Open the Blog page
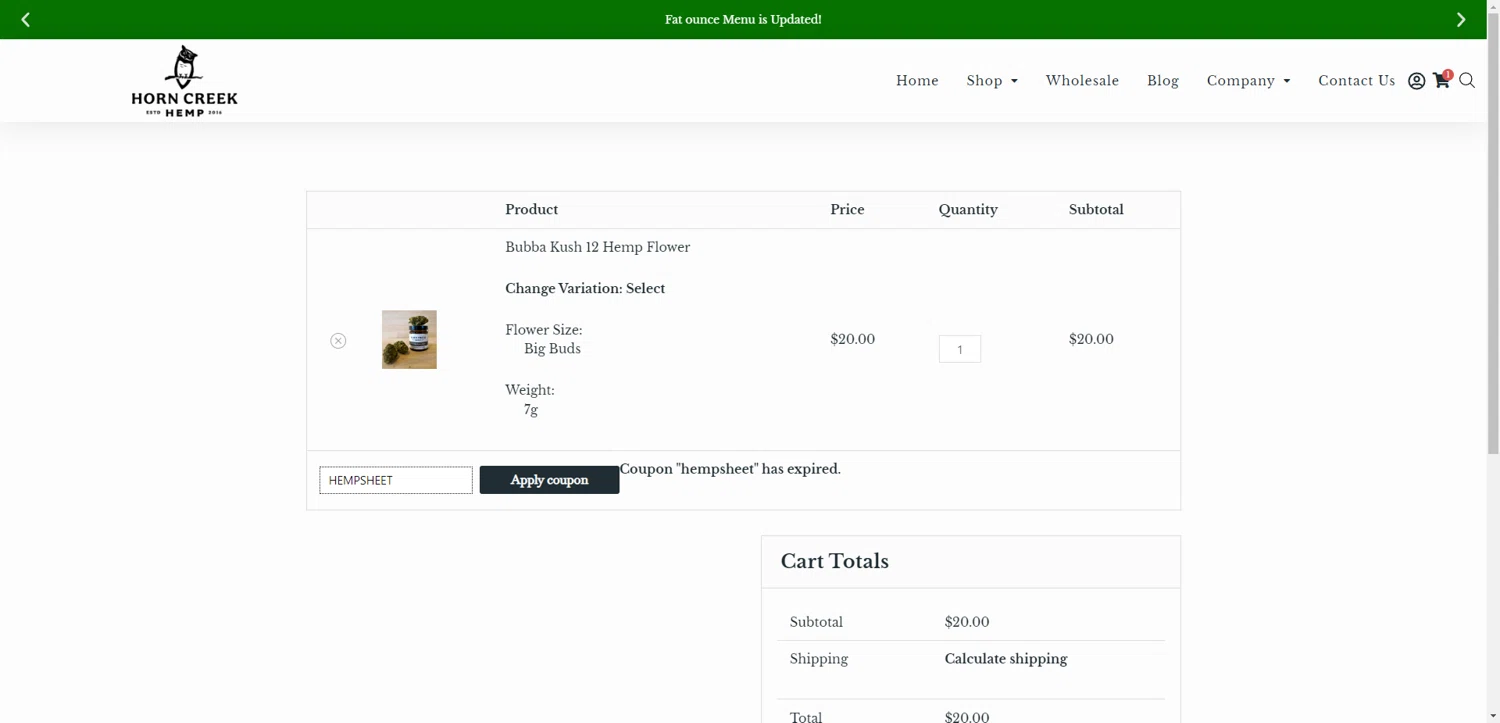 tap(1163, 81)
